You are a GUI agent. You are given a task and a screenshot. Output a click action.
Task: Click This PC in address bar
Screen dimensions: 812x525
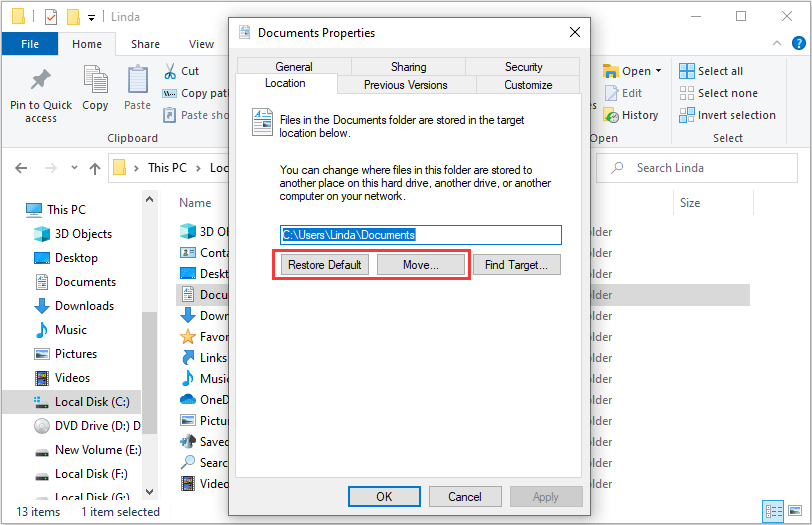167,168
